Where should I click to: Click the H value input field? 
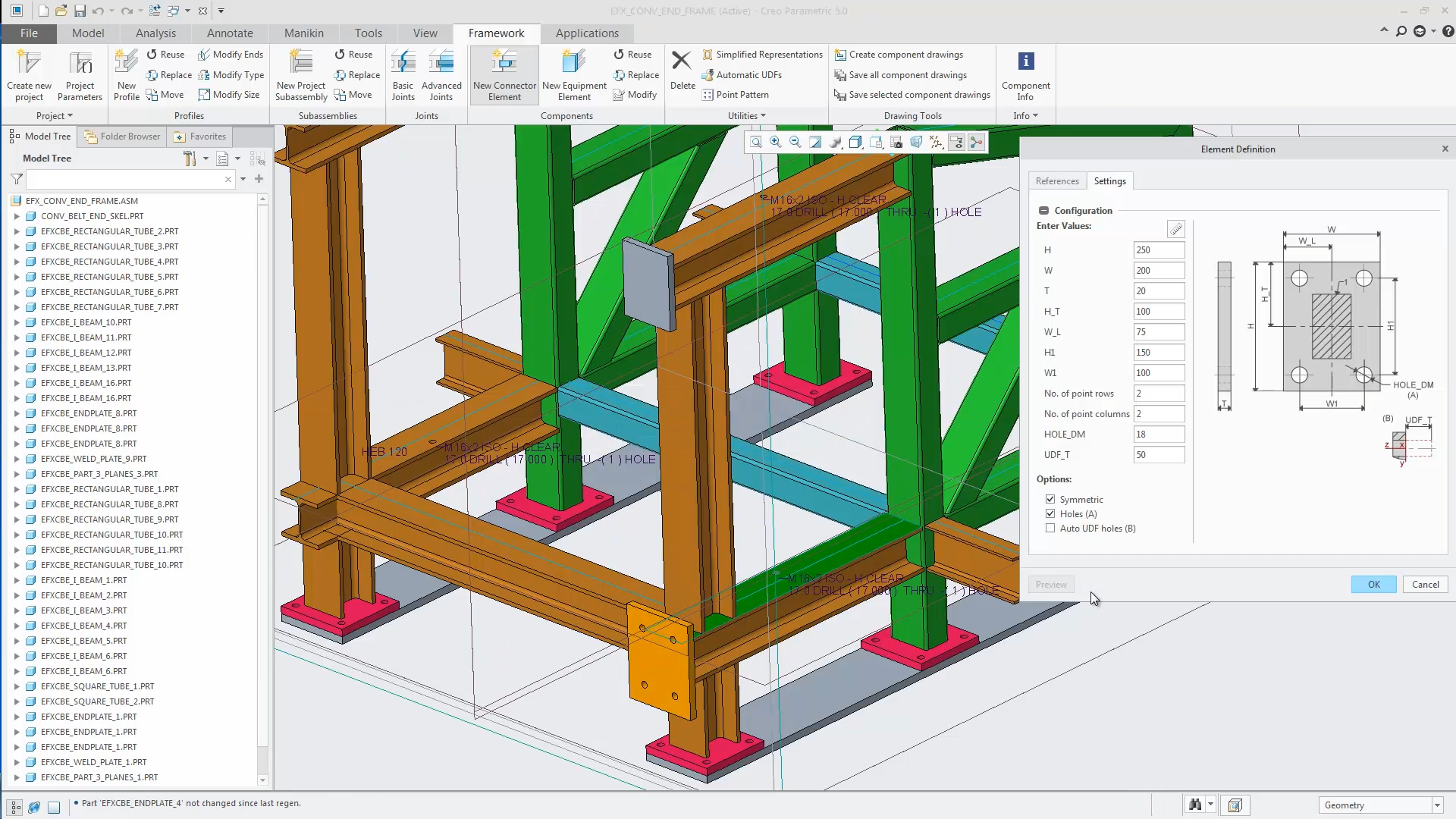pos(1158,250)
